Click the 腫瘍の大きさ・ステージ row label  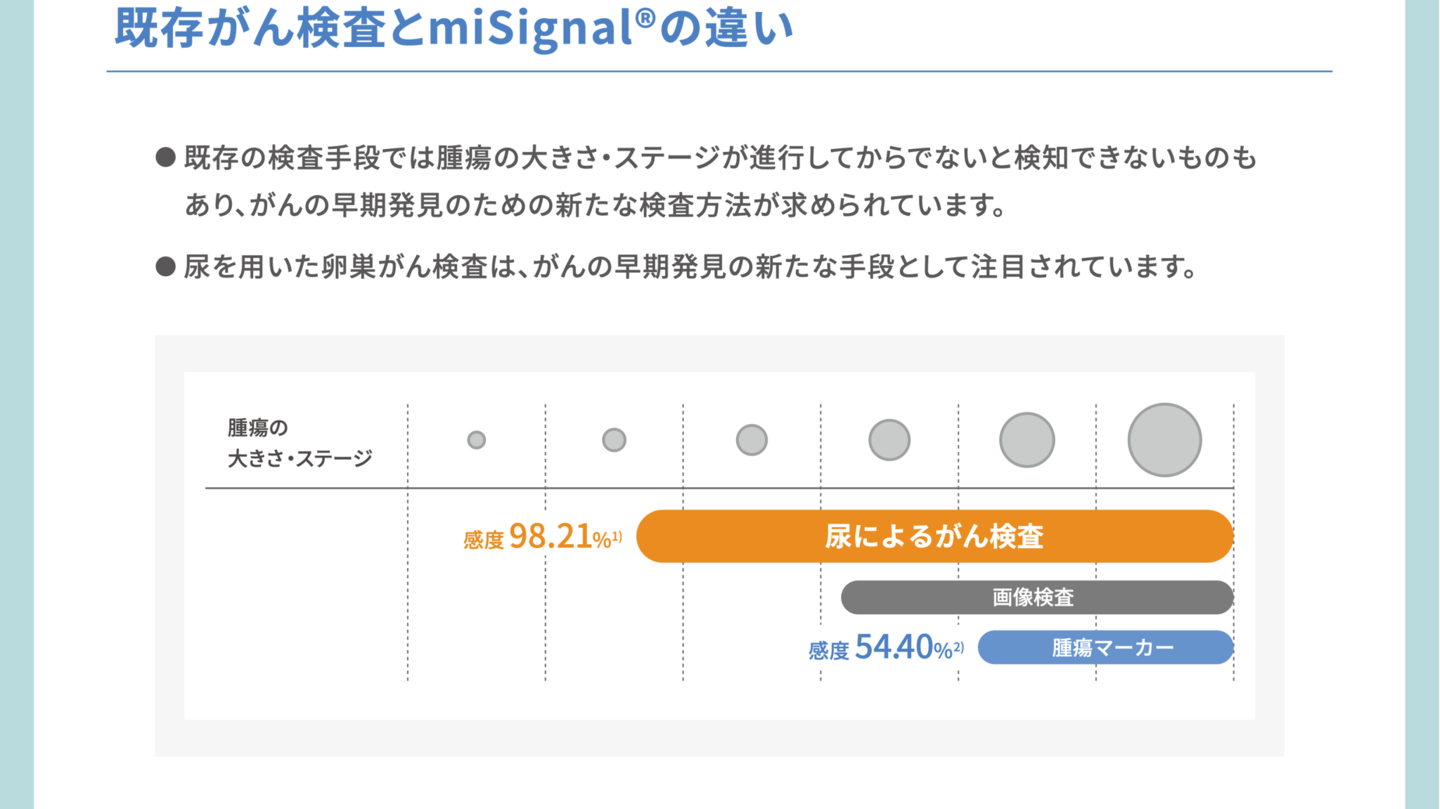coord(300,443)
